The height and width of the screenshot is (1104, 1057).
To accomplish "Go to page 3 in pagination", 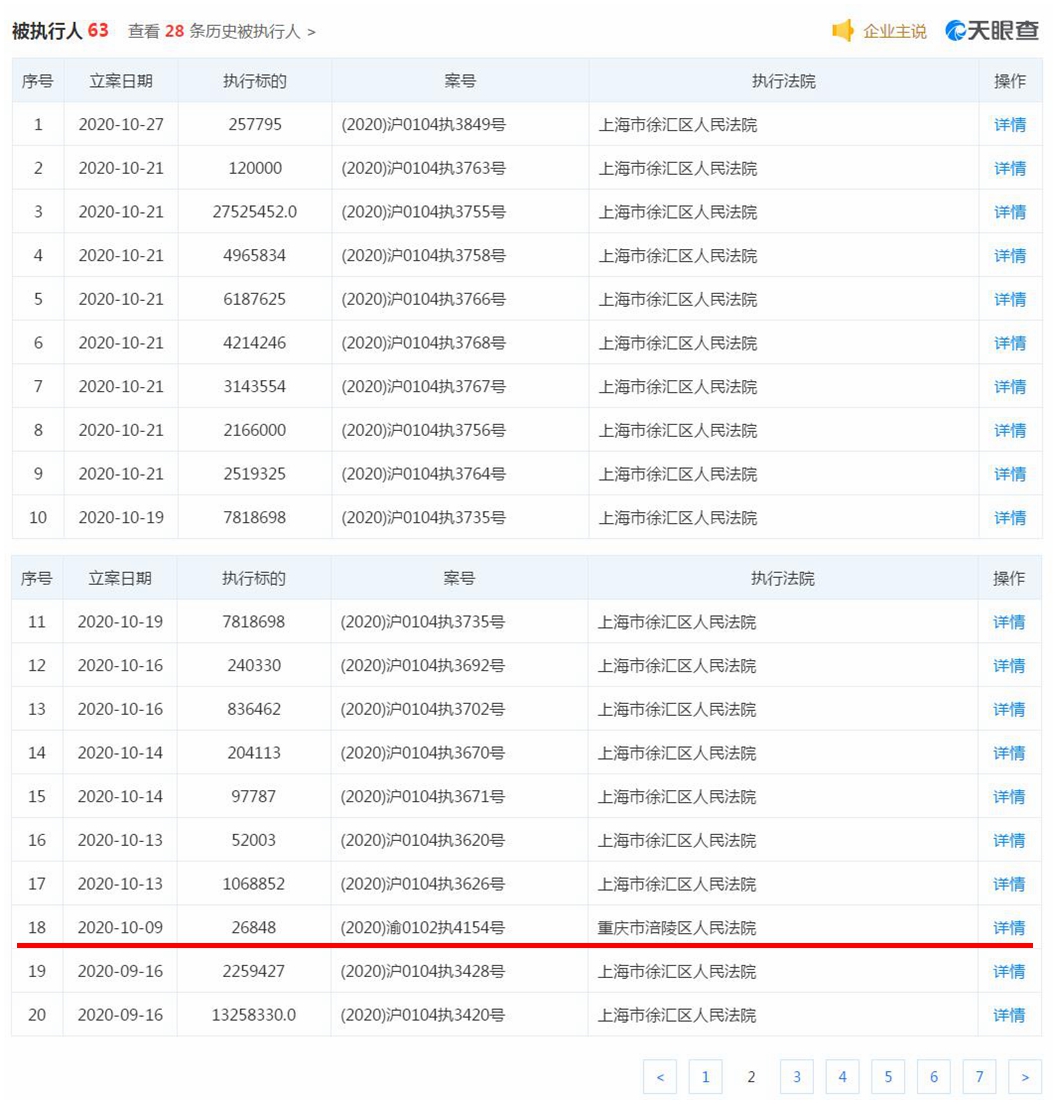I will pyautogui.click(x=797, y=1077).
